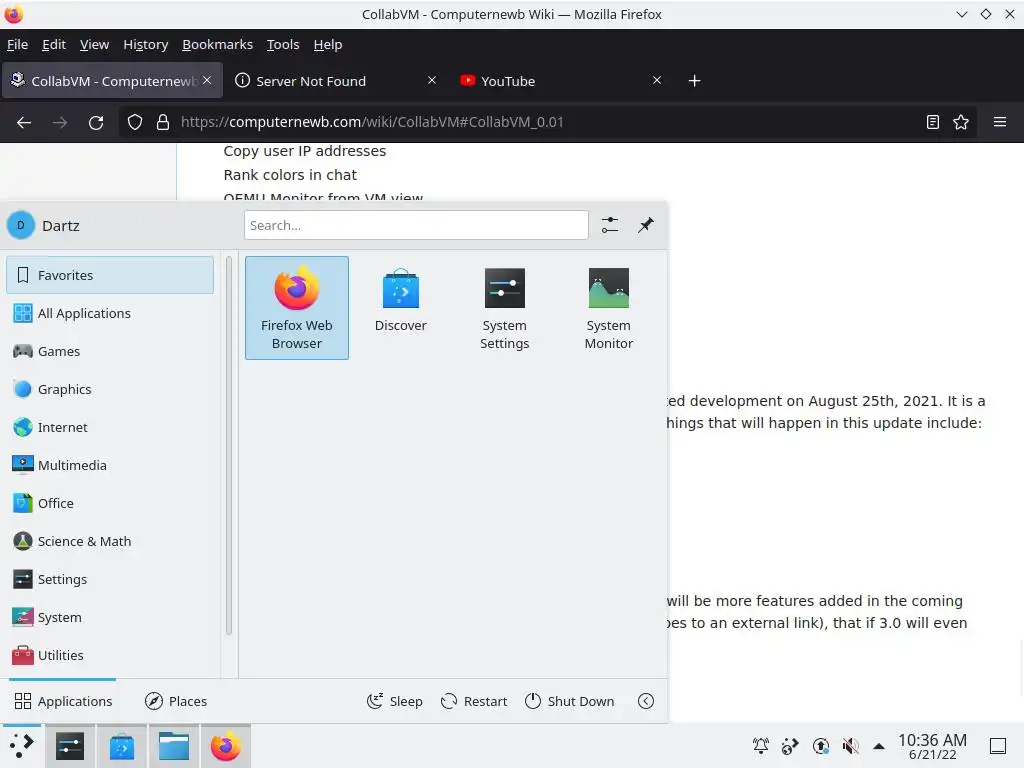
Task: Open updates indicator in system tray
Action: click(821, 746)
